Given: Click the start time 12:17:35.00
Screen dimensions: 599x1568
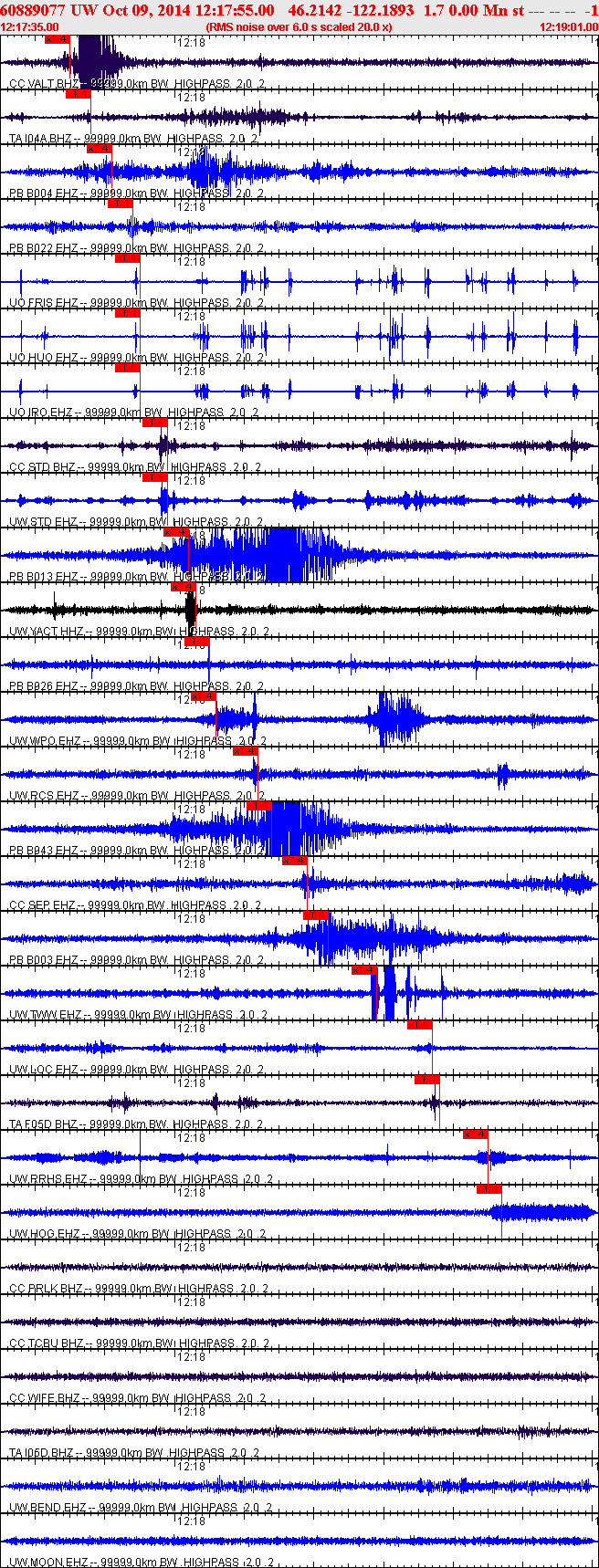Looking at the screenshot, I should pos(30,27).
